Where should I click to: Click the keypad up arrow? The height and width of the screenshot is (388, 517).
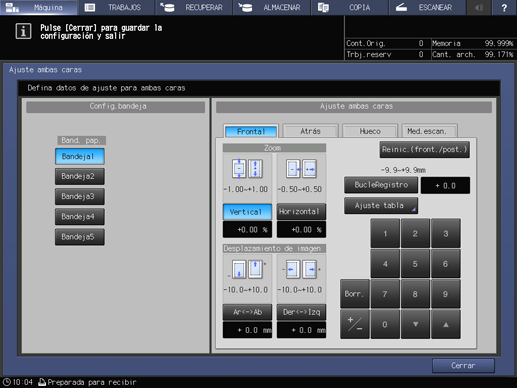click(446, 324)
